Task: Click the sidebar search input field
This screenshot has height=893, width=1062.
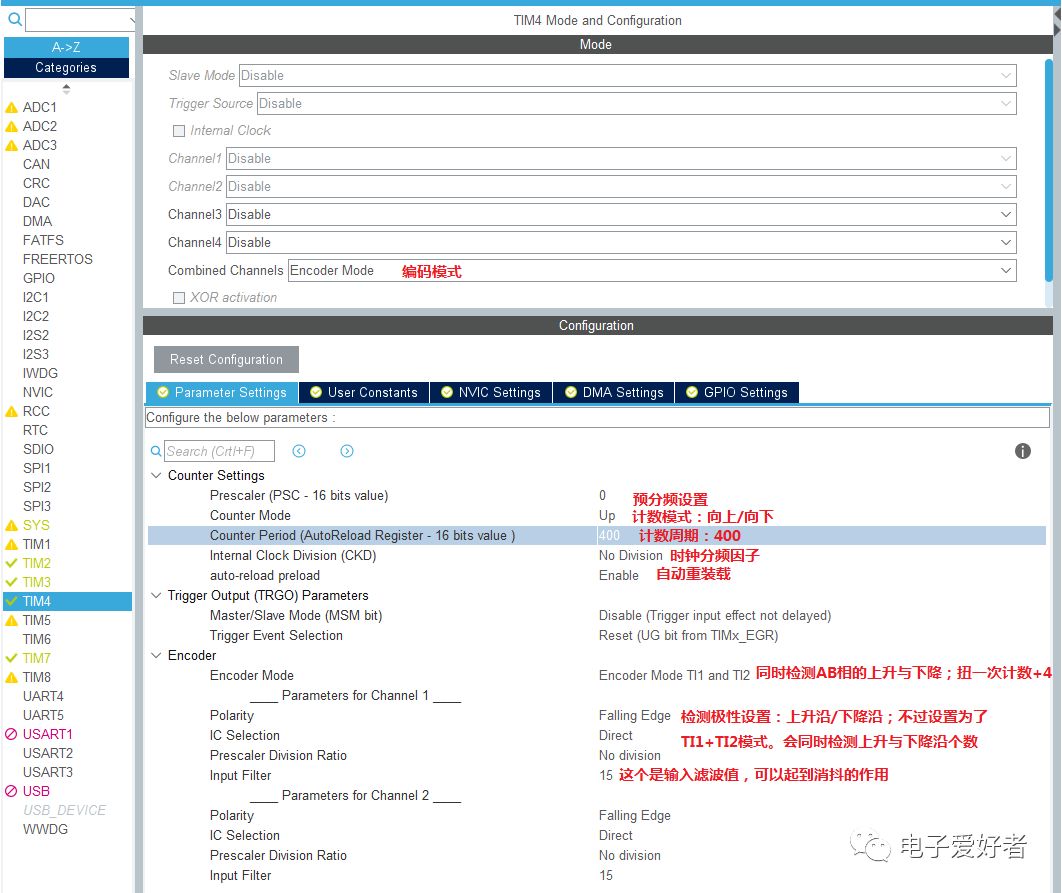Action: coord(81,20)
